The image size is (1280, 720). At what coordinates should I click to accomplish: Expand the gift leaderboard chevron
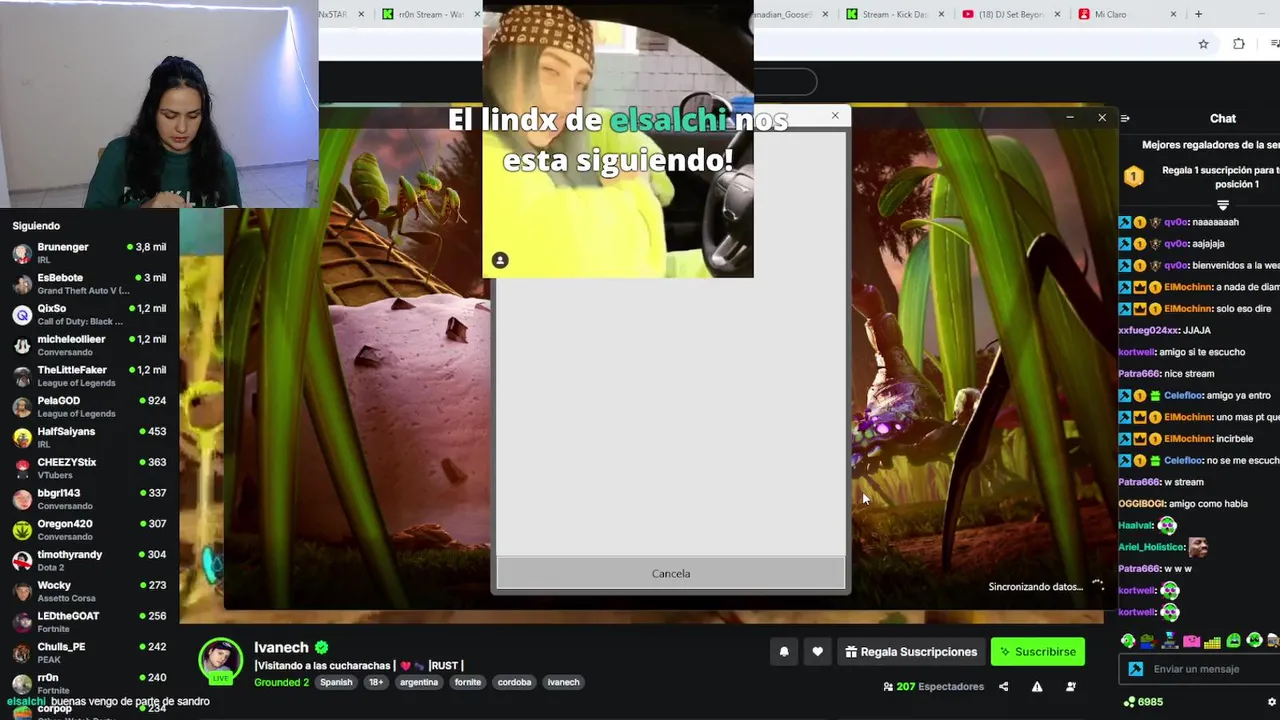[x=1222, y=205]
